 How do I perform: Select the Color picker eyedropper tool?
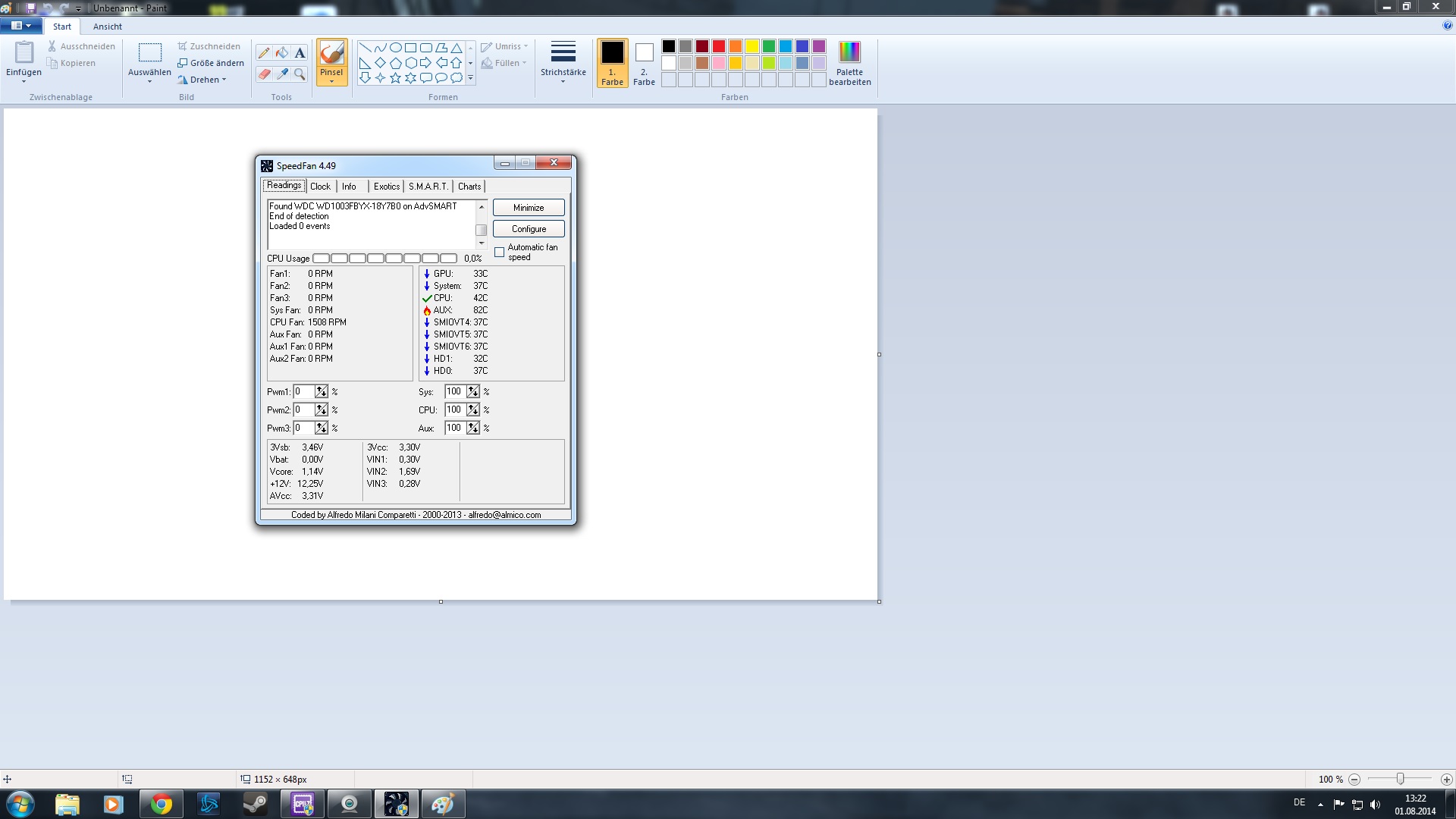[282, 74]
